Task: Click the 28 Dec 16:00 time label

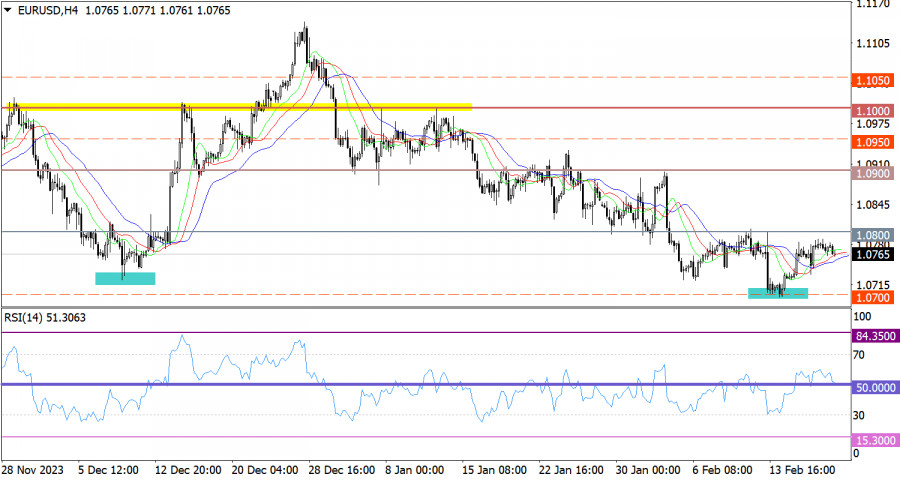Action: pyautogui.click(x=342, y=470)
